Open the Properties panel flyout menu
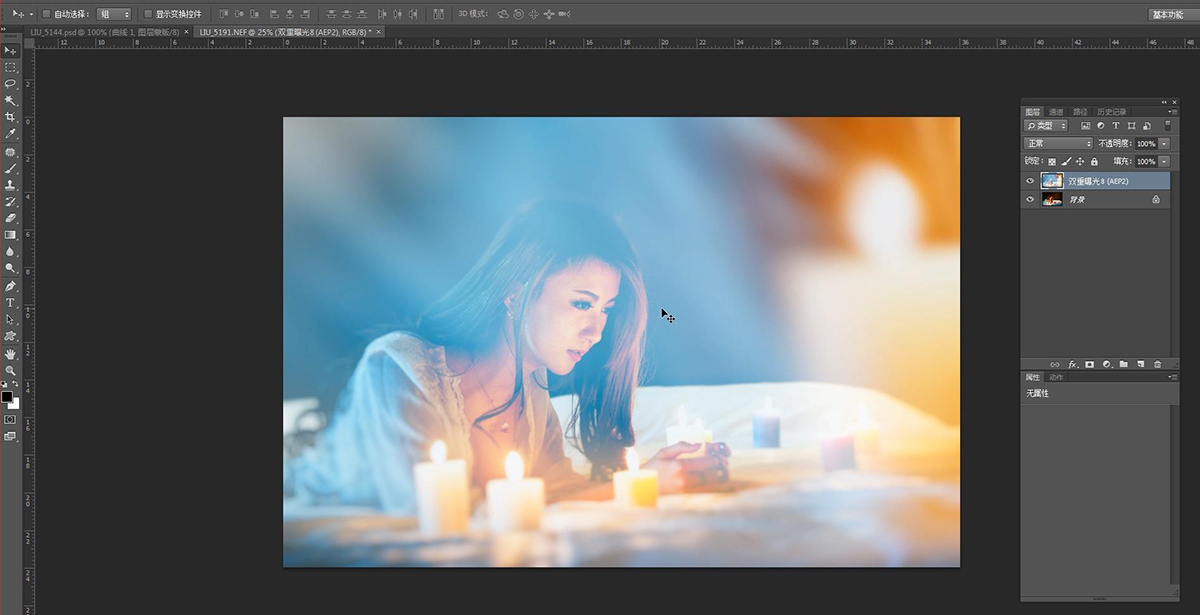Image resolution: width=1200 pixels, height=615 pixels. pos(1174,377)
